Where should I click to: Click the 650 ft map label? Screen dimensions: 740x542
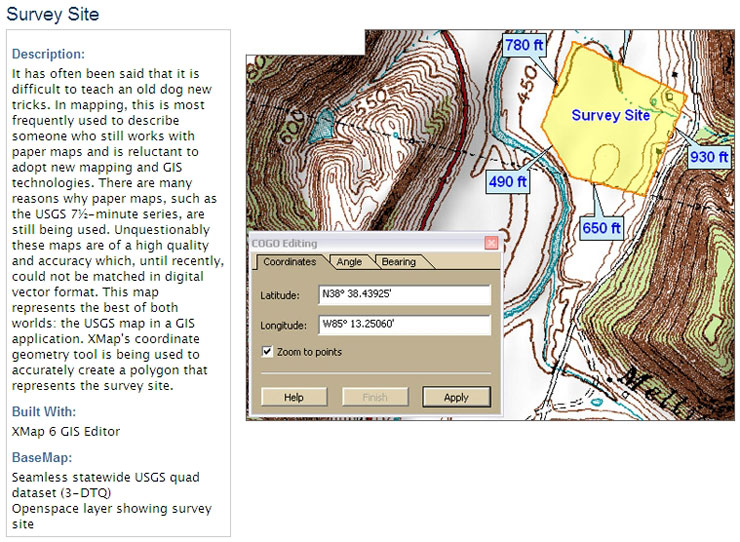point(601,228)
